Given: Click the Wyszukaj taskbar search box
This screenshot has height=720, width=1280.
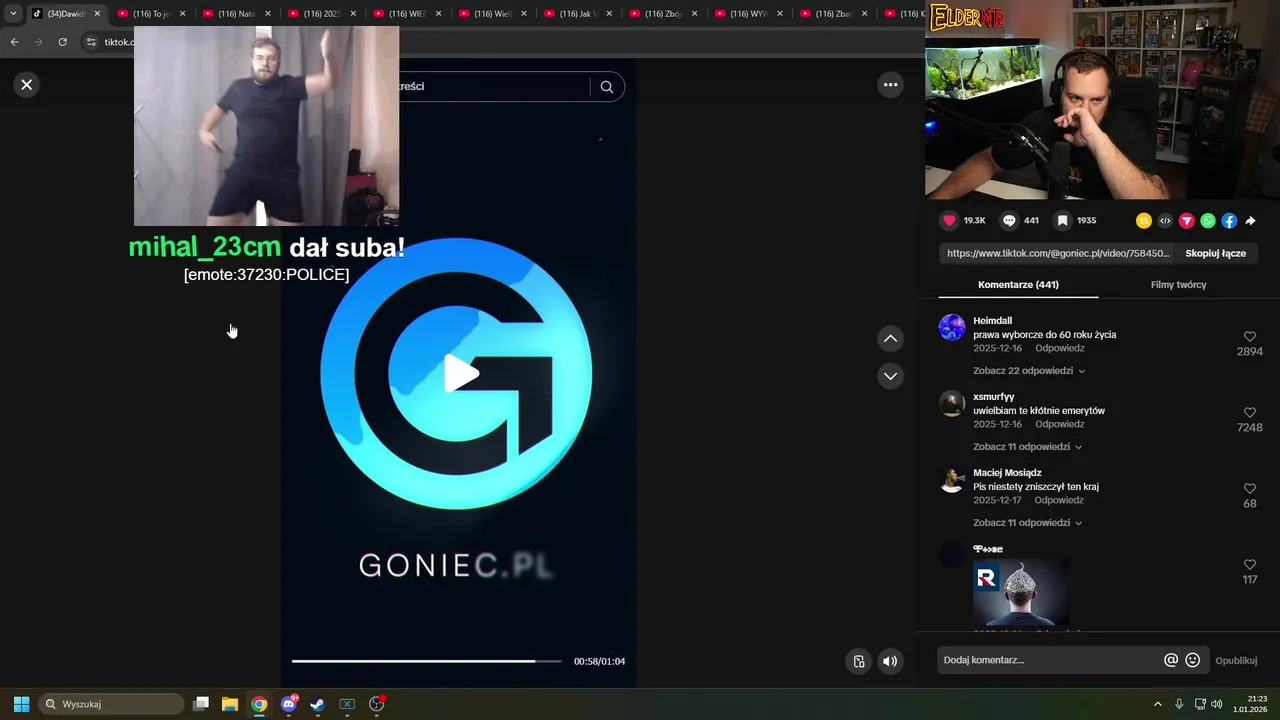Looking at the screenshot, I should (111, 704).
